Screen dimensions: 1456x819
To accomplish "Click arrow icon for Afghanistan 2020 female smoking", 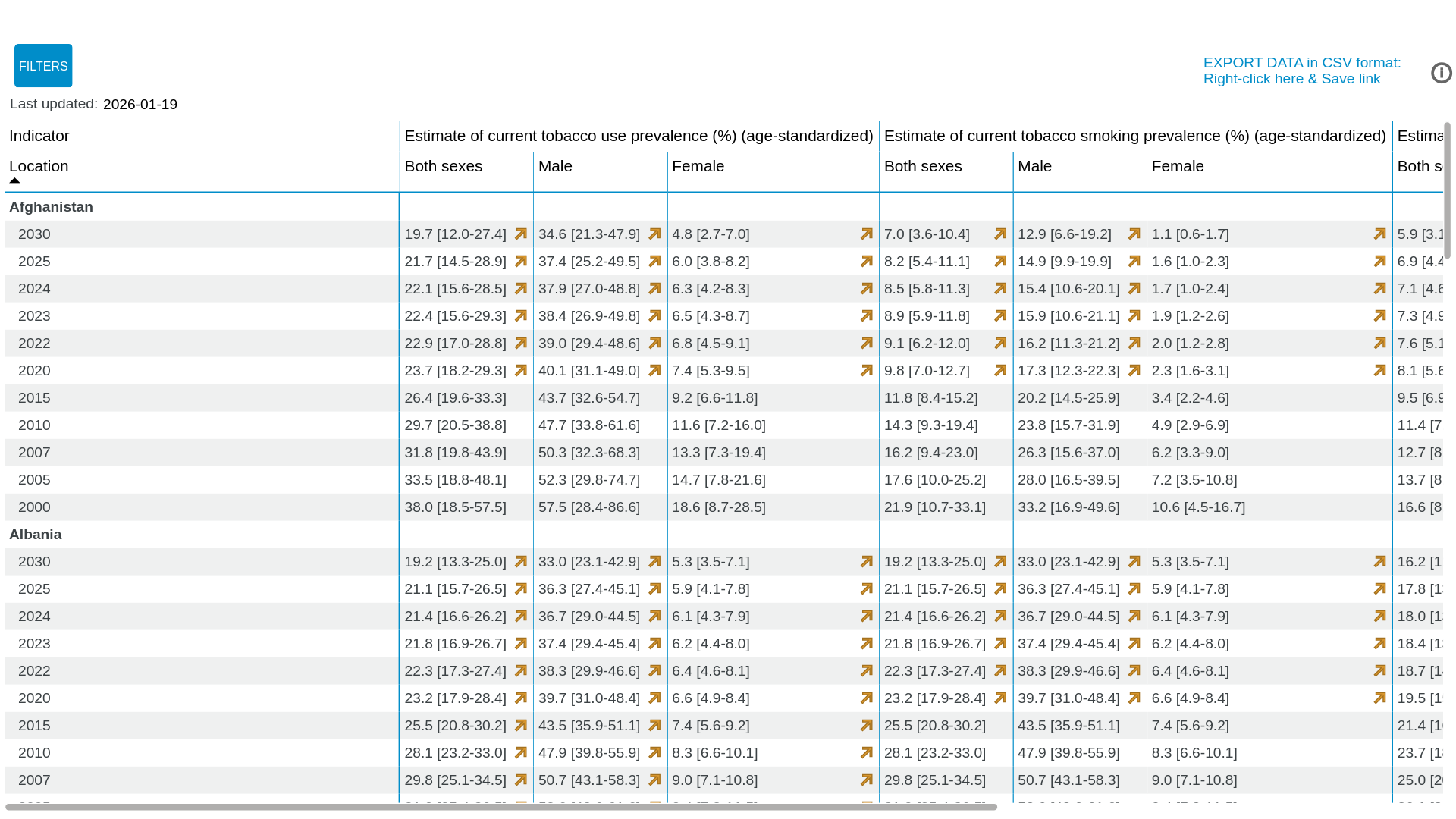I will tap(1379, 371).
